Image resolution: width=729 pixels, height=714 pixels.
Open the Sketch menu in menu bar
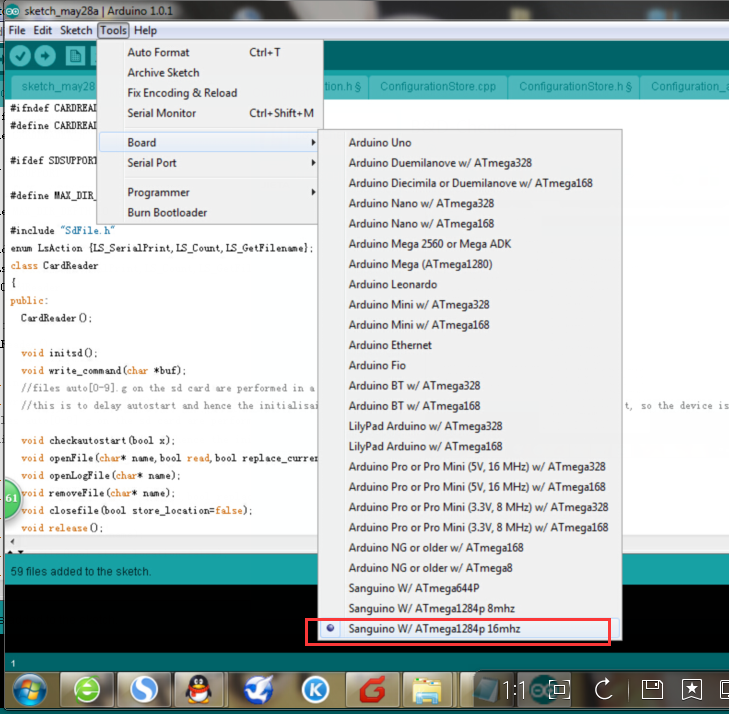click(x=76, y=31)
